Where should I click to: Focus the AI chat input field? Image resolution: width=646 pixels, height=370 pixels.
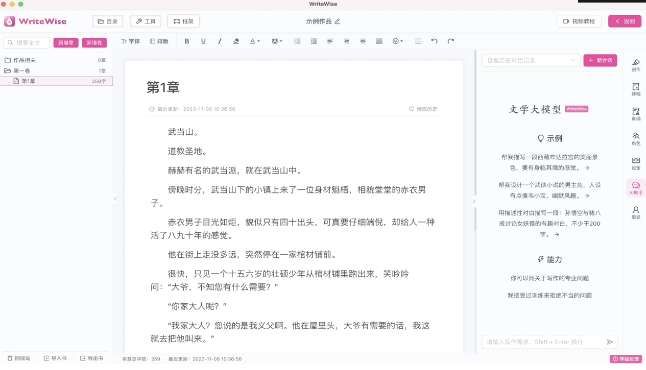click(542, 342)
